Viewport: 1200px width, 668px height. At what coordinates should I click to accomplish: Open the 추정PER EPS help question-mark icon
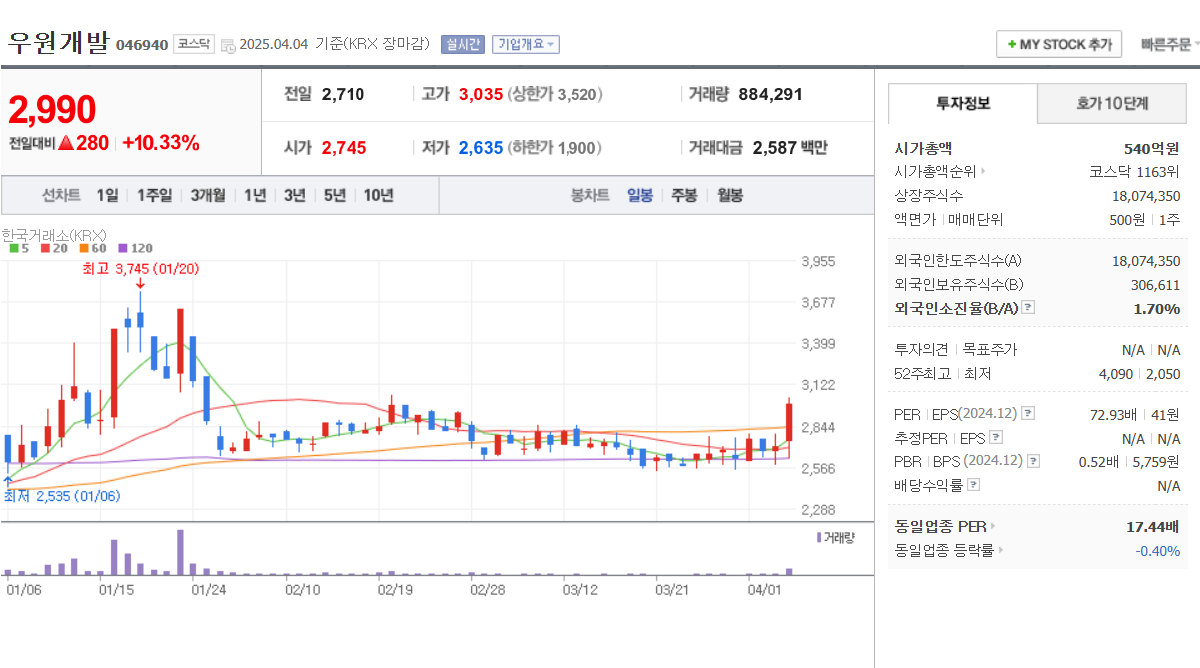click(995, 437)
